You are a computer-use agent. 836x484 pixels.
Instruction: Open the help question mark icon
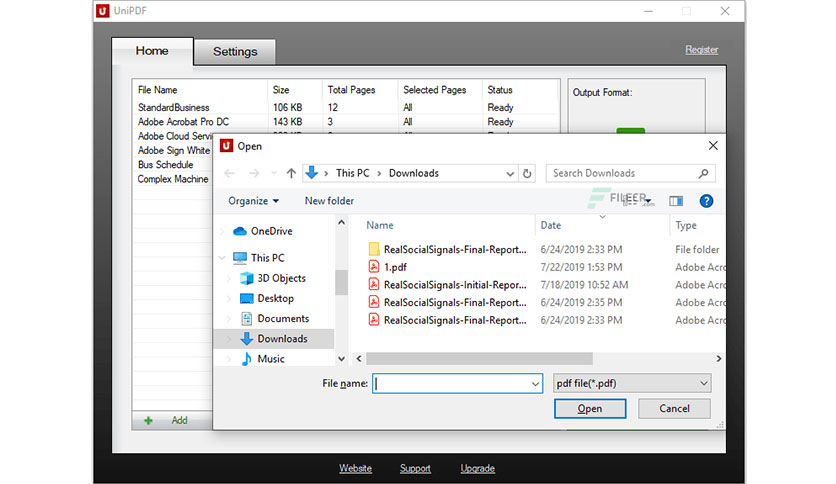pos(706,201)
